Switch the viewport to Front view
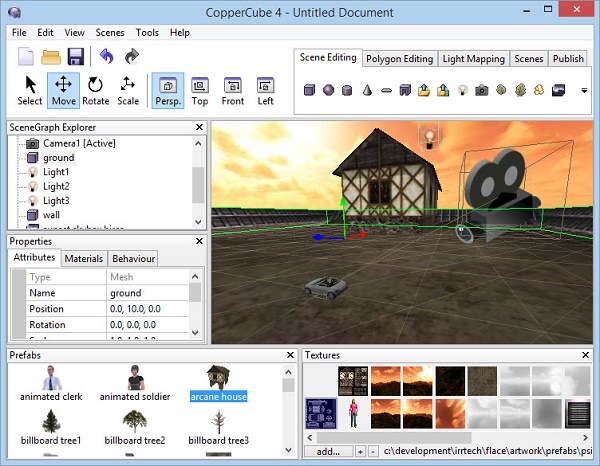The image size is (600, 466). tap(232, 90)
